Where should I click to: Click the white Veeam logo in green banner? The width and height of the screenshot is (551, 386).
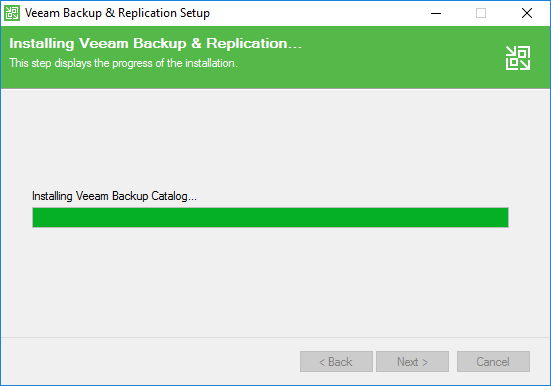click(518, 58)
